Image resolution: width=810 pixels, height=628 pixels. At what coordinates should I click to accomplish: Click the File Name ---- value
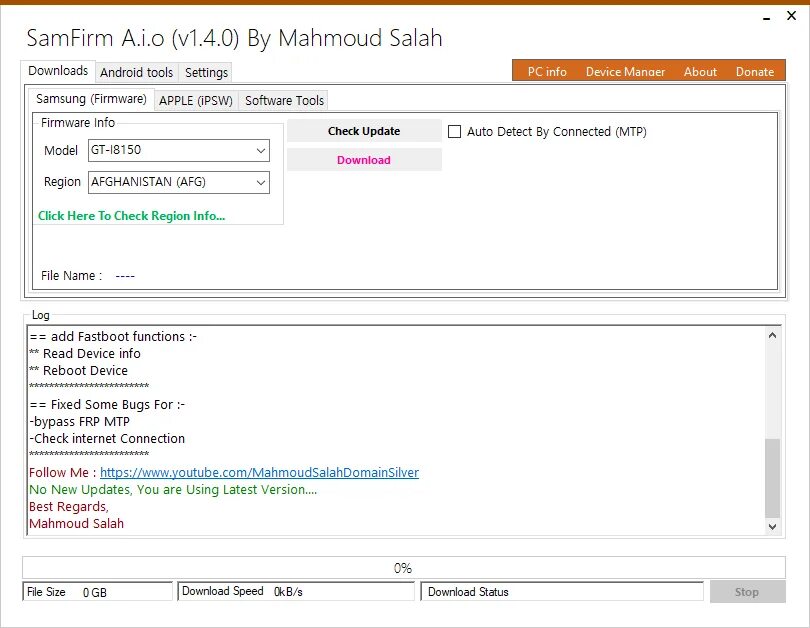(x=125, y=276)
